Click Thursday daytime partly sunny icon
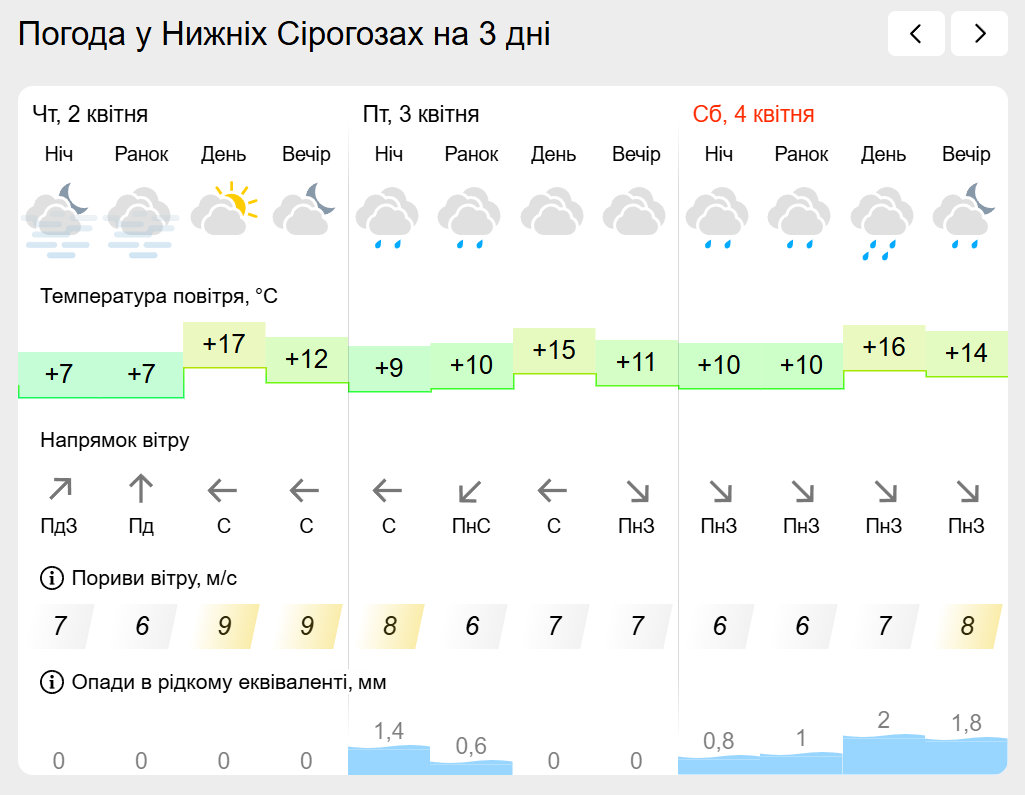 pos(223,209)
